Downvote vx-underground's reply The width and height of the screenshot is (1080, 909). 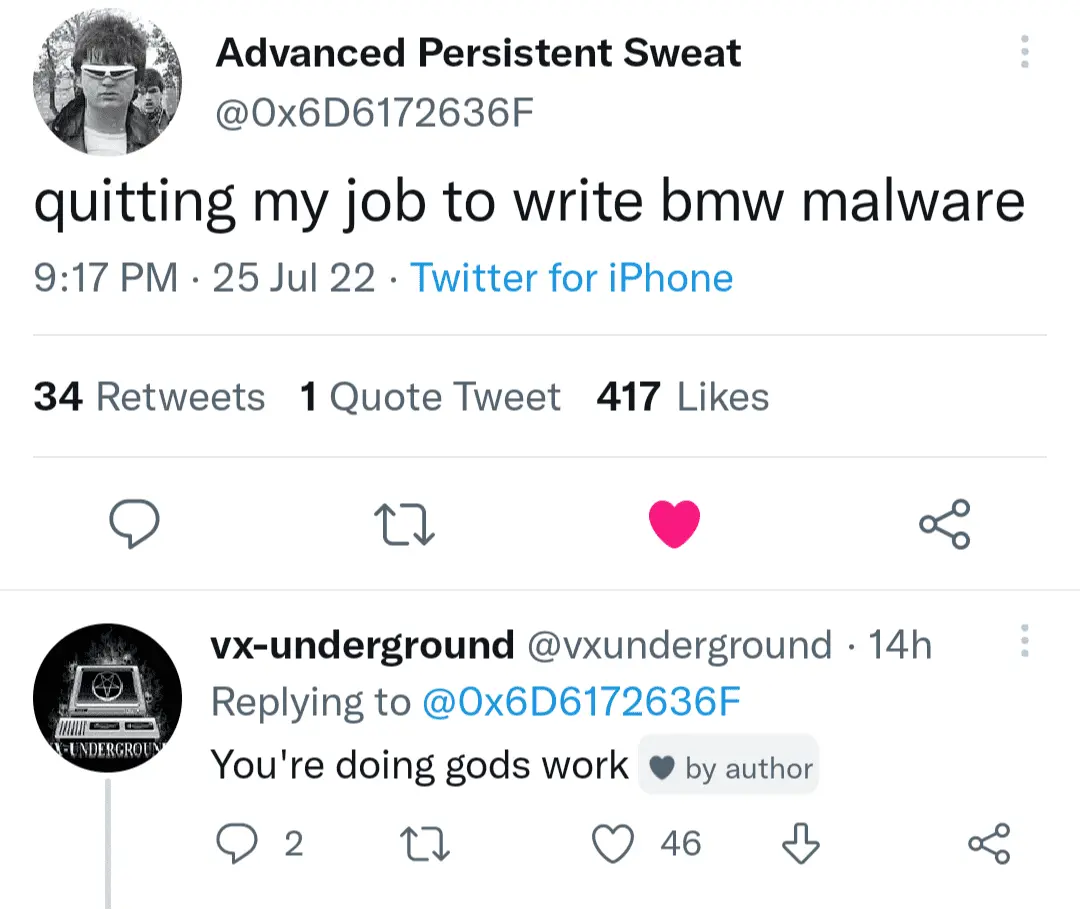800,845
